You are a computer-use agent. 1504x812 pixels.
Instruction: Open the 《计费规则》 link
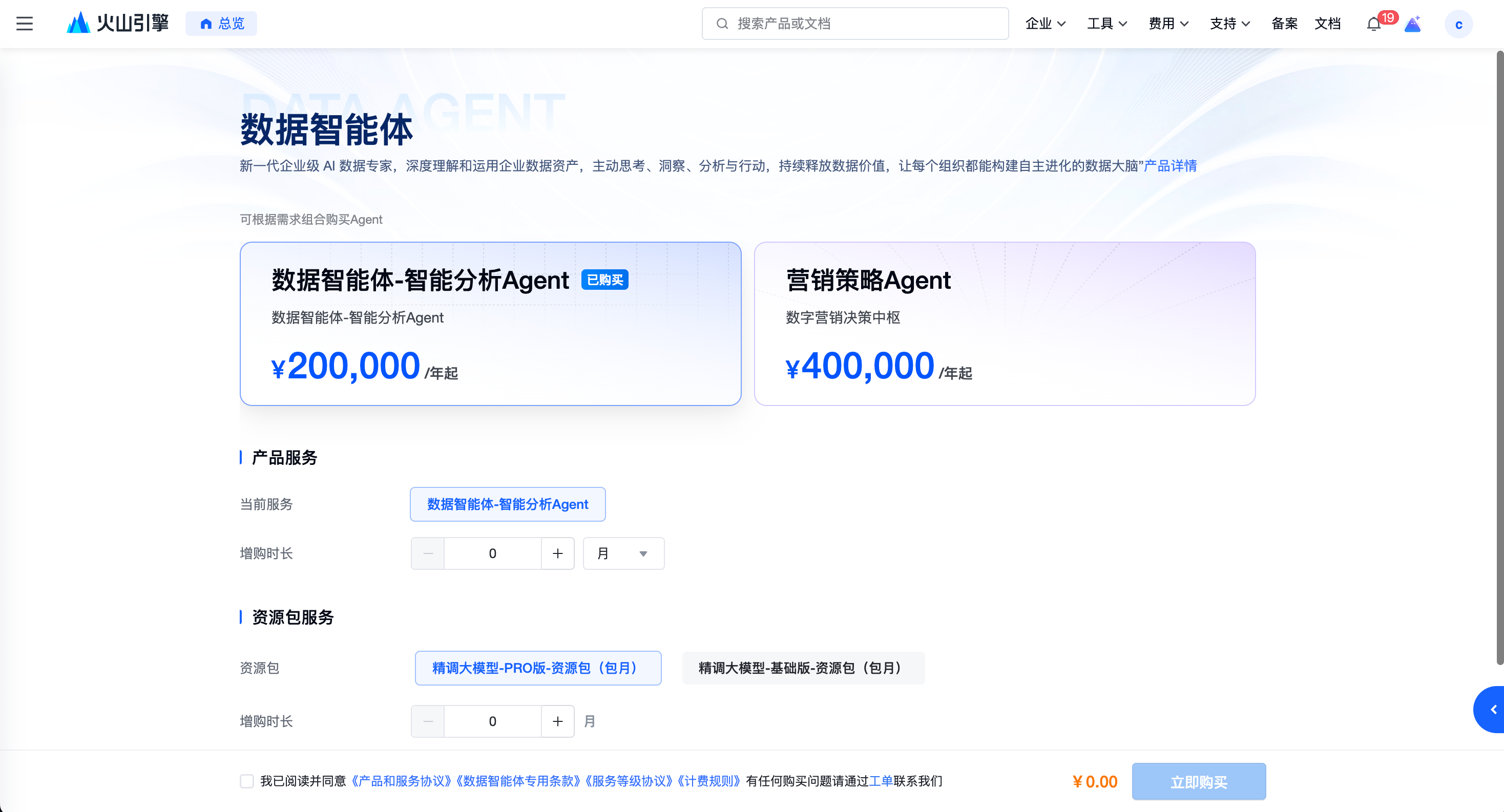pos(709,781)
